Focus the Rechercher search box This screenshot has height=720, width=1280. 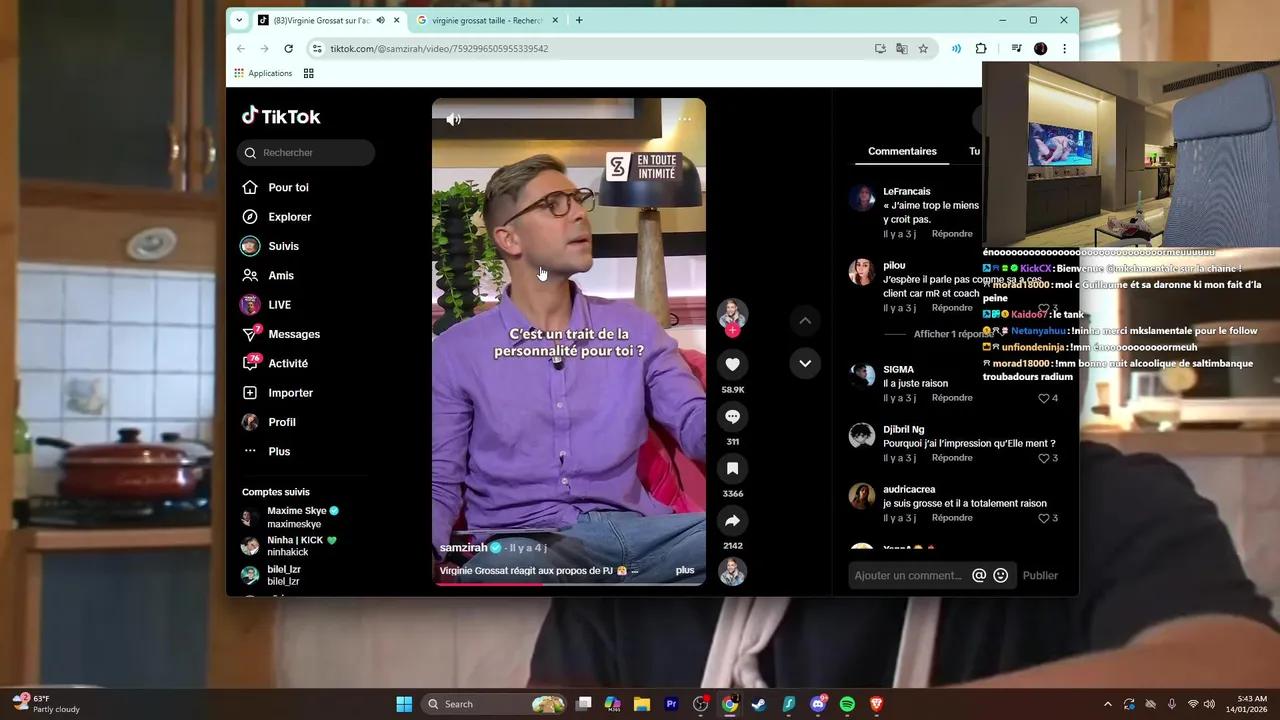tap(306, 153)
